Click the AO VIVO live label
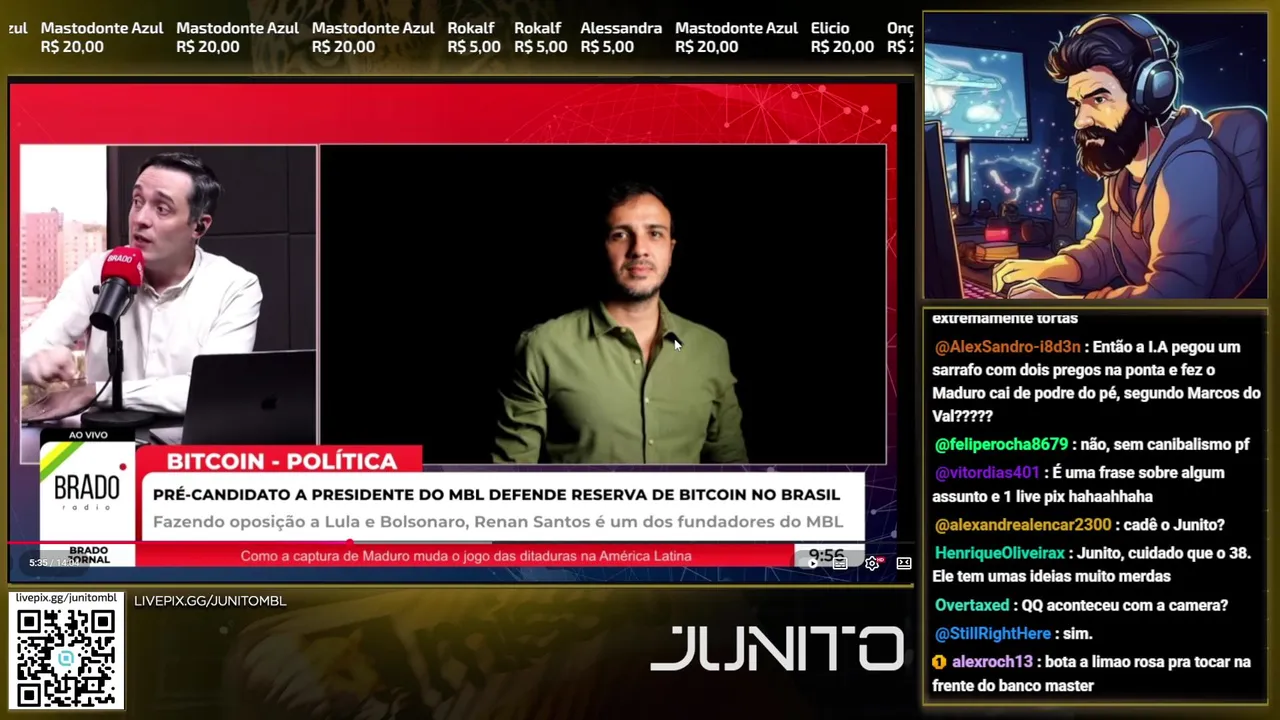1280x720 pixels. [88, 435]
